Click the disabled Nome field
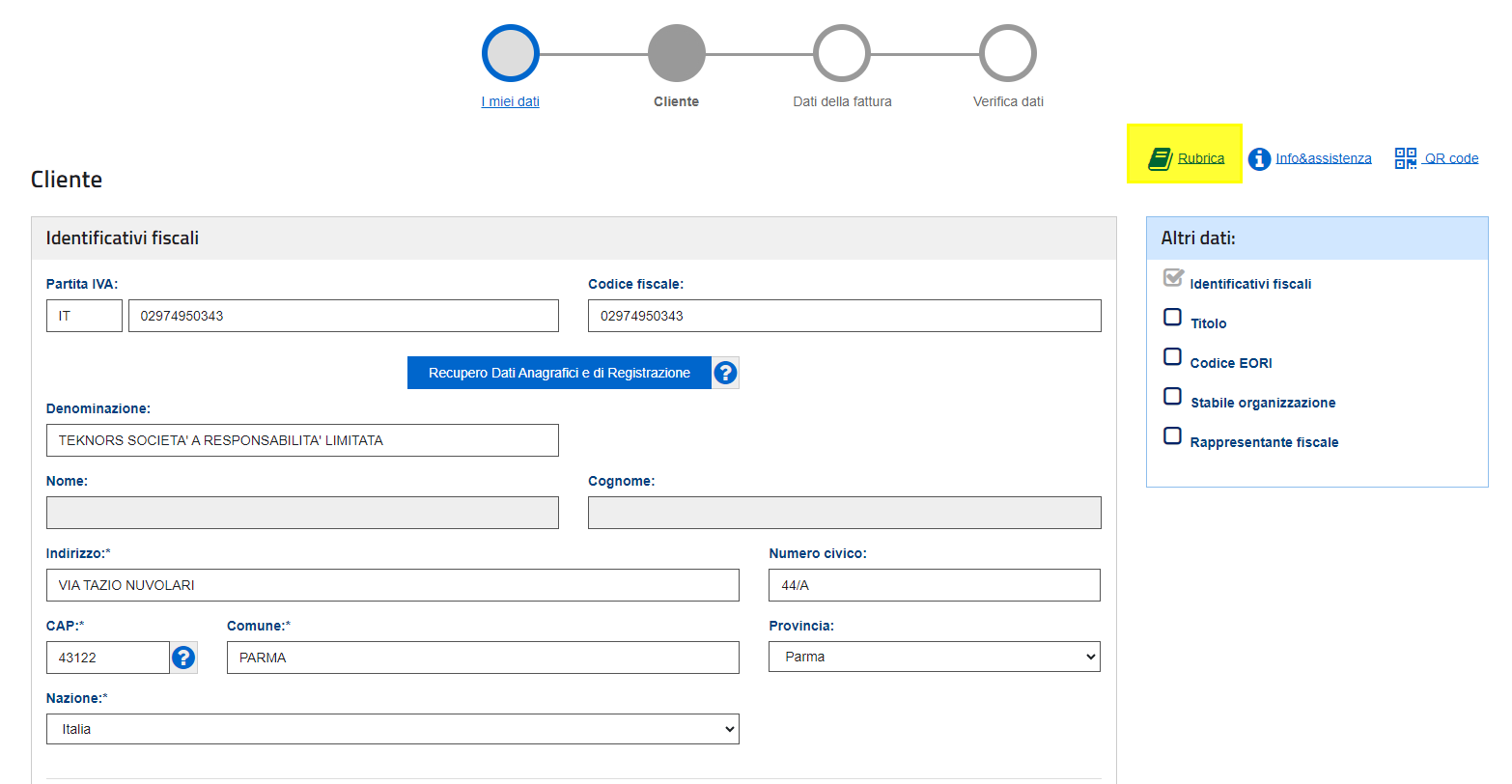Viewport: 1512px width, 784px height. pyautogui.click(x=302, y=513)
